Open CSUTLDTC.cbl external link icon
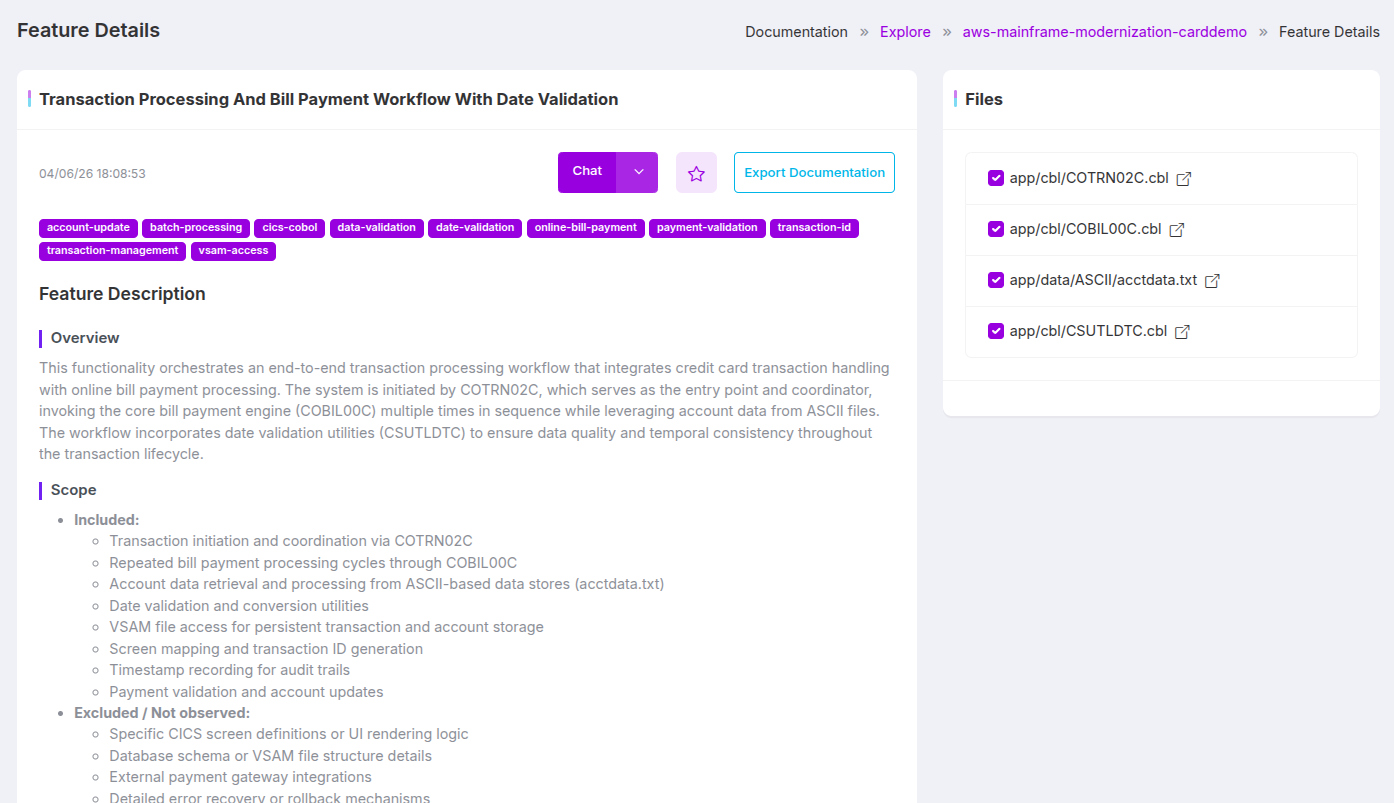This screenshot has width=1394, height=803. click(x=1182, y=332)
